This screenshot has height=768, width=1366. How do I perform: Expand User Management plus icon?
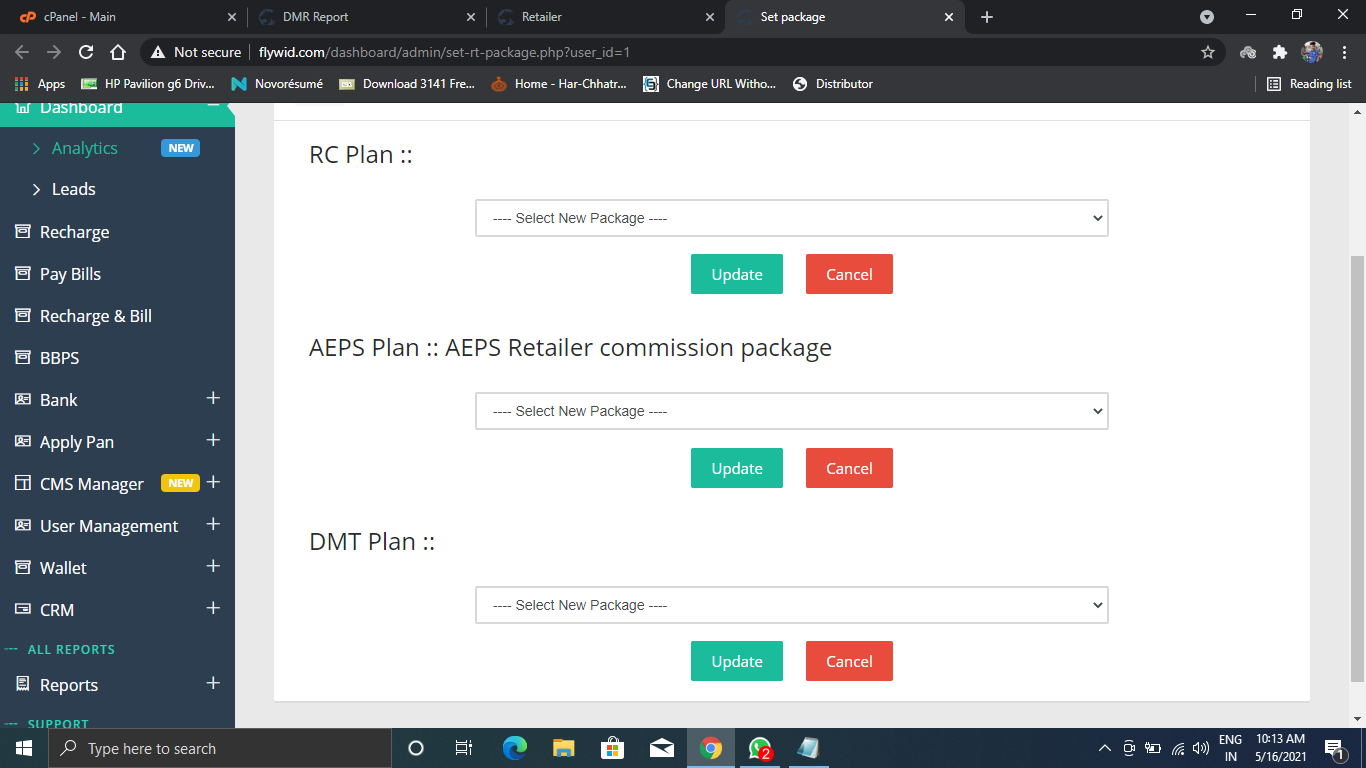tap(212, 525)
